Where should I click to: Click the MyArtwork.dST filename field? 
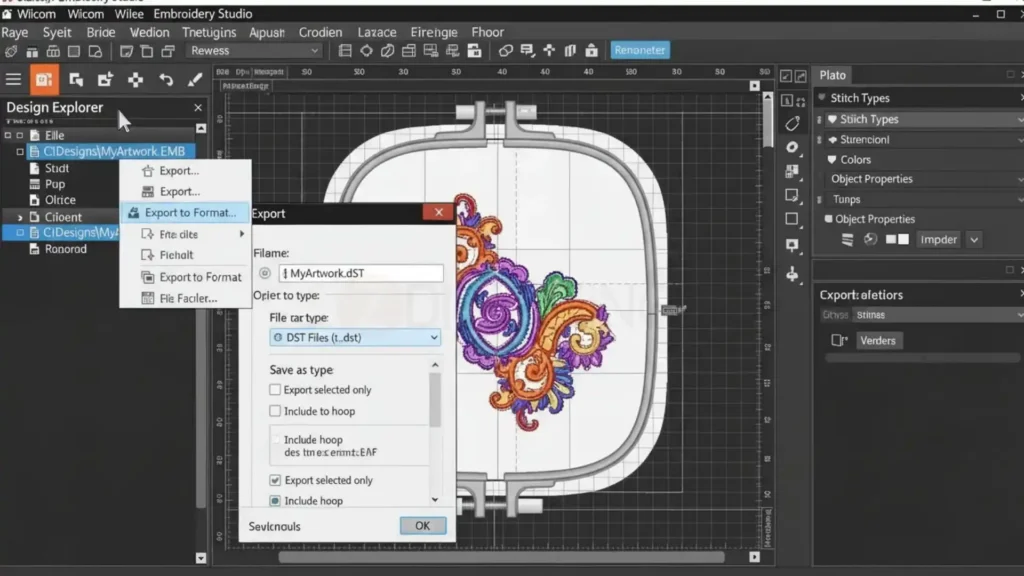(x=361, y=273)
